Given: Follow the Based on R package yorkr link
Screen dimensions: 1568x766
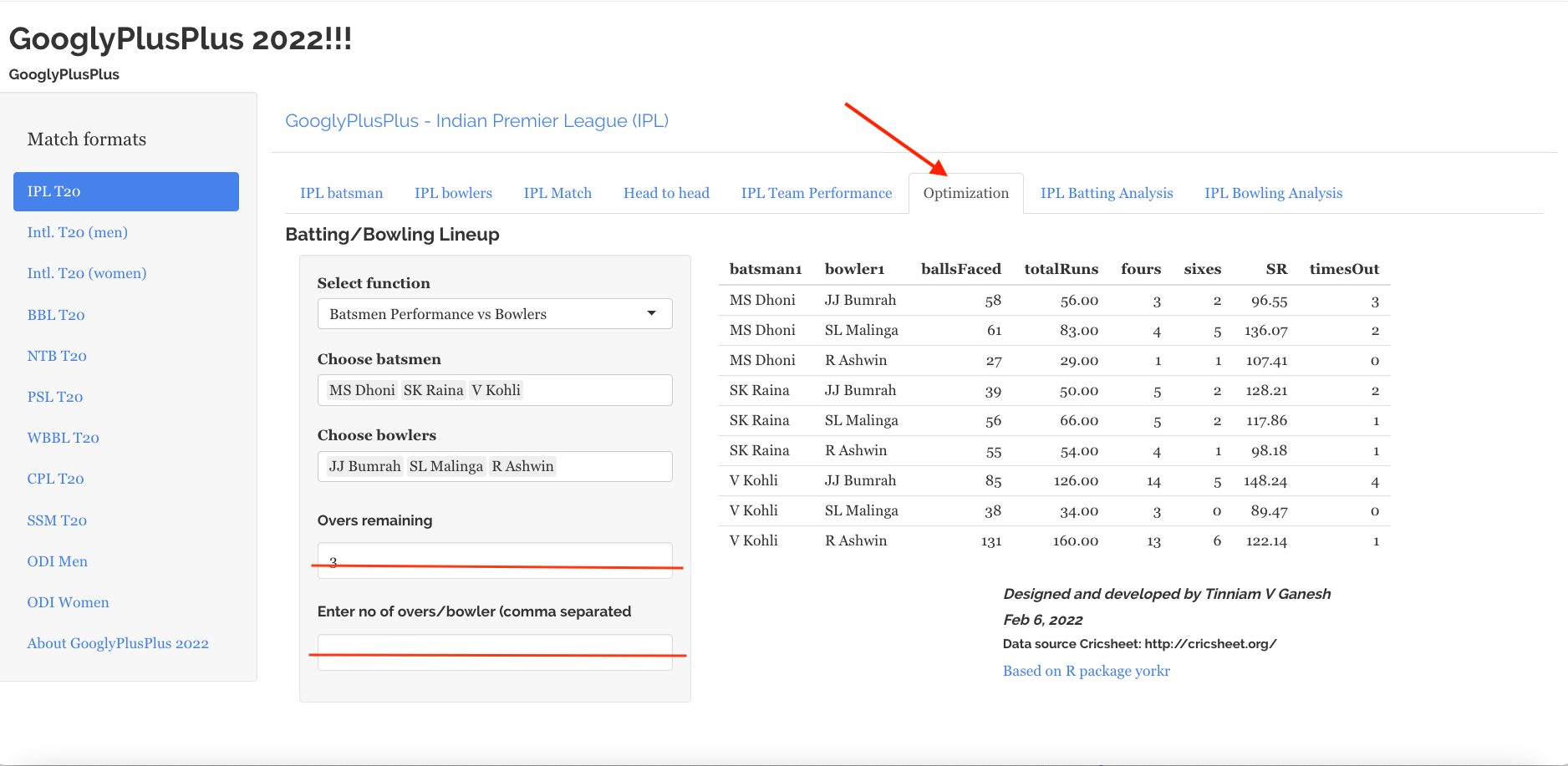Looking at the screenshot, I should point(1086,671).
